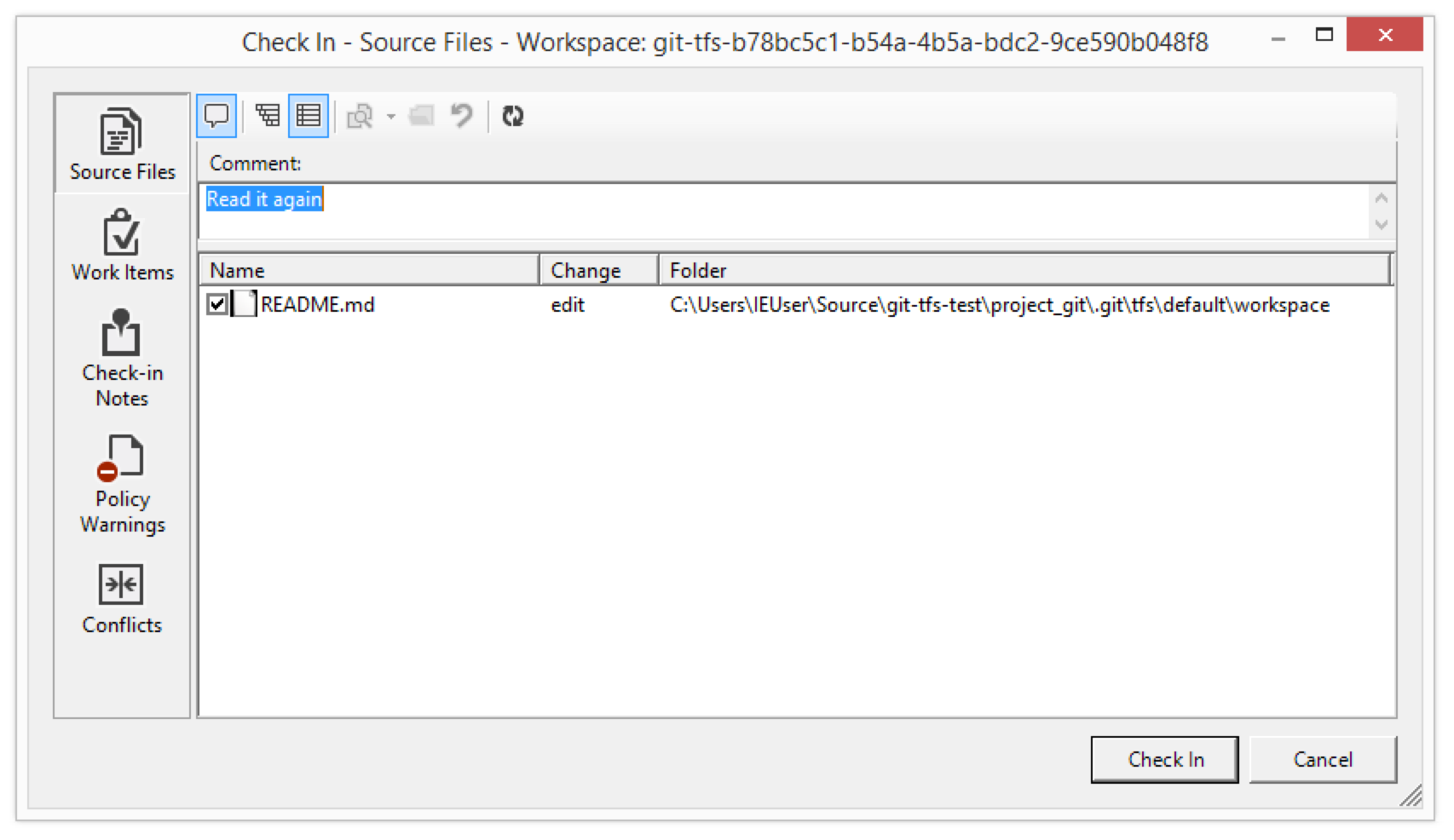Open the Compare dropdown arrow
Screen dimensions: 1454x840
pyautogui.click(x=391, y=116)
